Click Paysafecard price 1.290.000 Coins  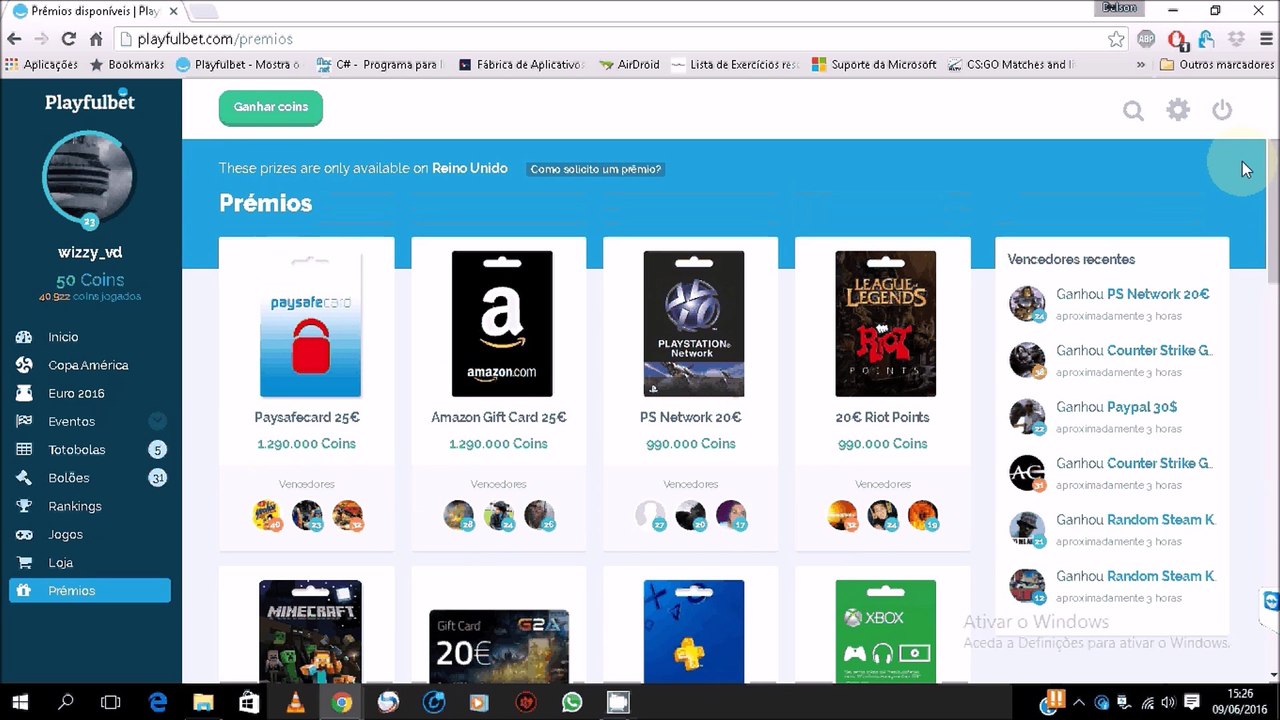click(306, 443)
